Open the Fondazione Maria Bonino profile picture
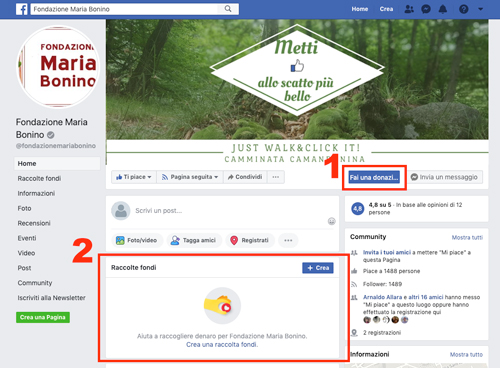 58,67
